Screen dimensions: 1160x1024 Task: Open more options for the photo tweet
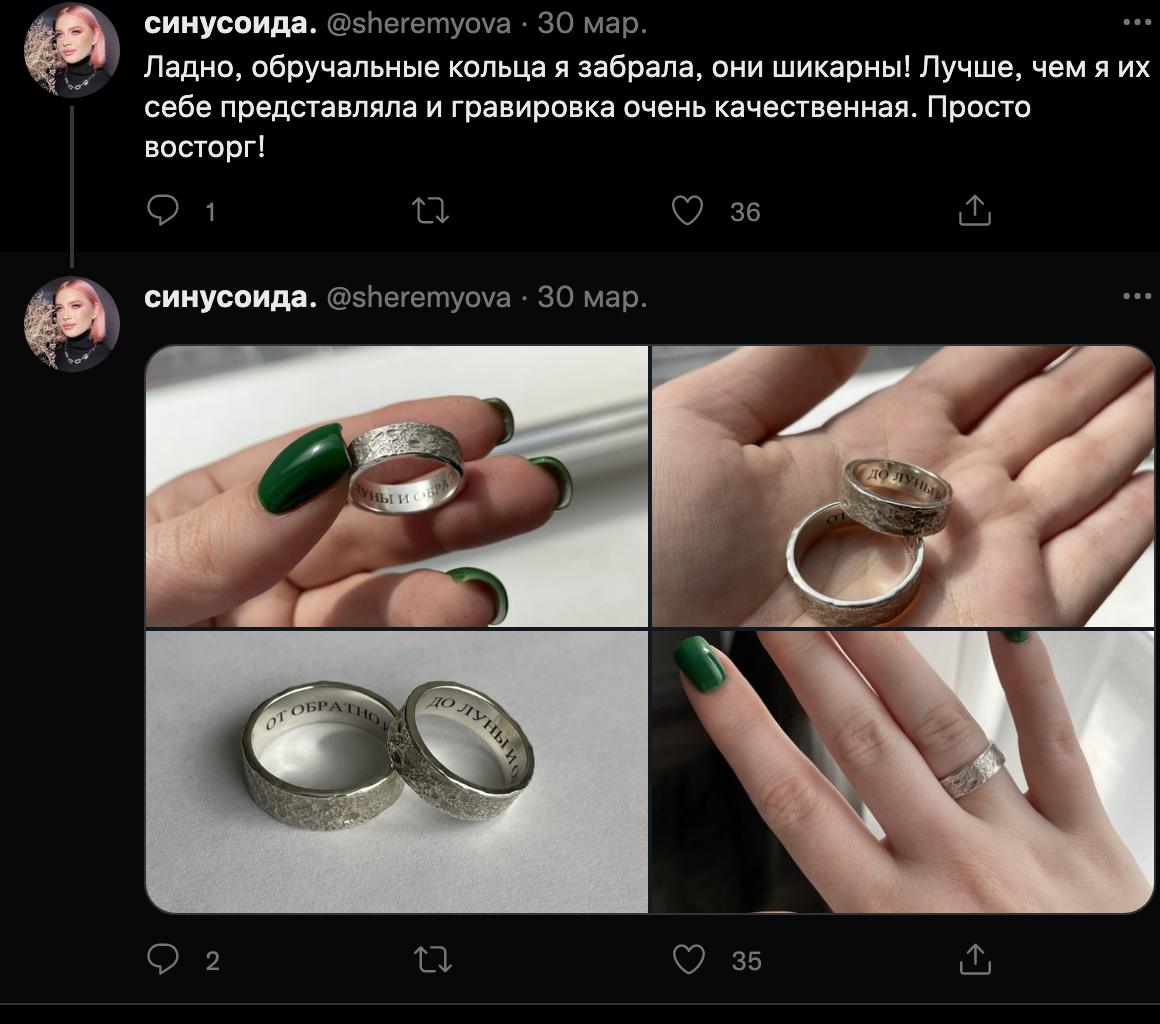(1137, 297)
